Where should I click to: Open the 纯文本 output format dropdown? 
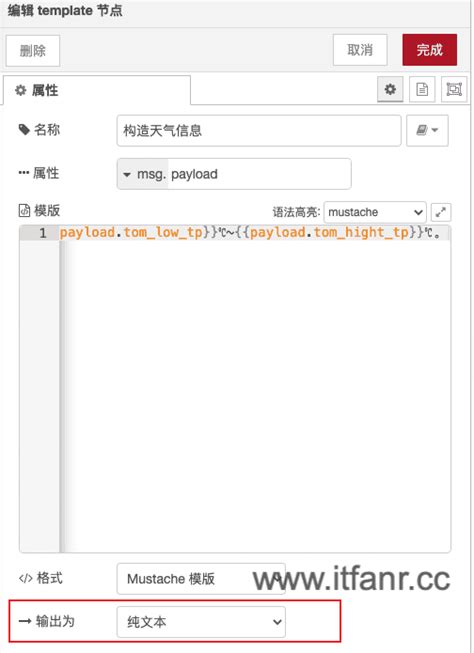pyautogui.click(x=201, y=622)
